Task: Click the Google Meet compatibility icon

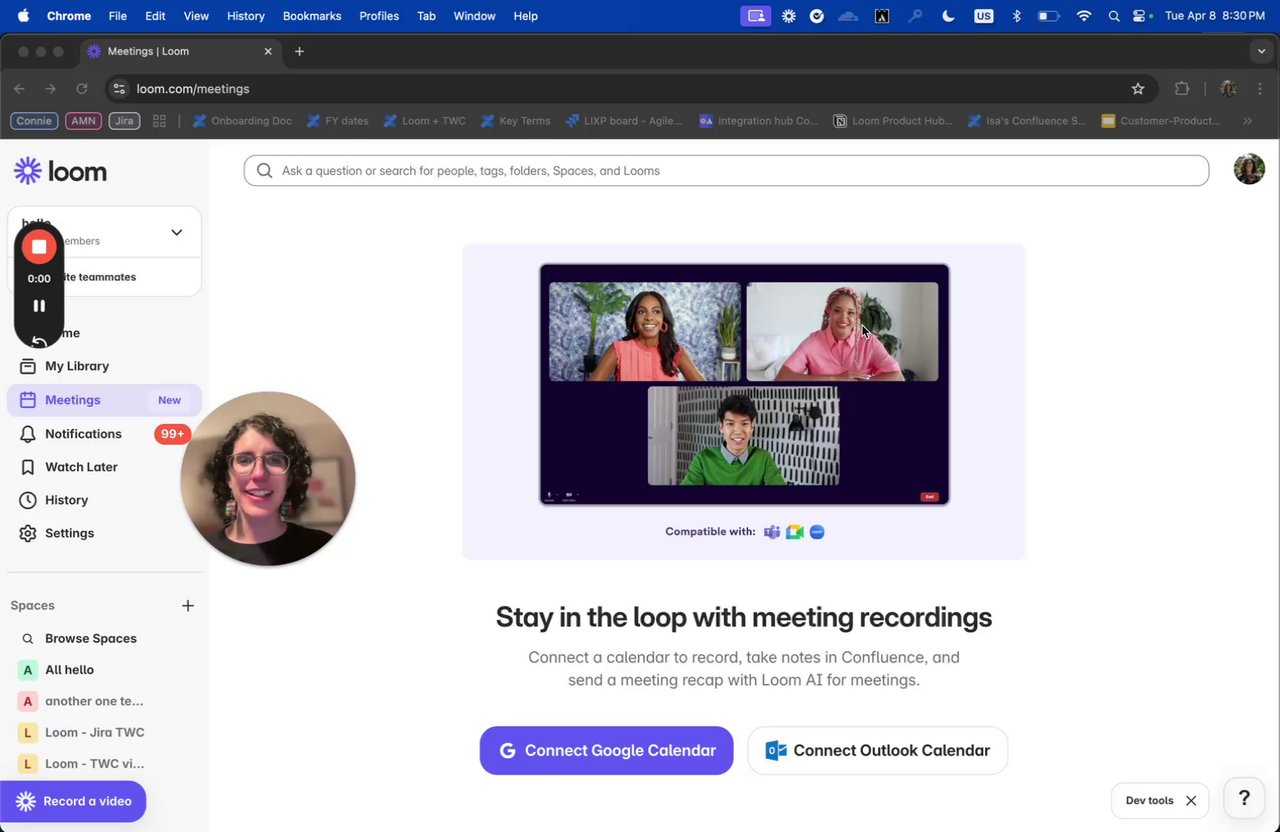Action: [795, 532]
